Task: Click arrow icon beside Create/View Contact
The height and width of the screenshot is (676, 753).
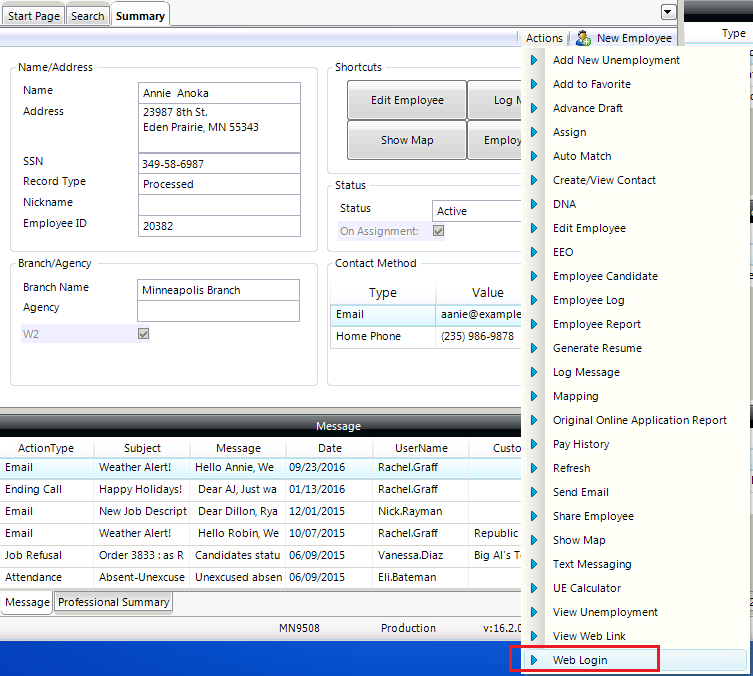Action: [x=534, y=180]
